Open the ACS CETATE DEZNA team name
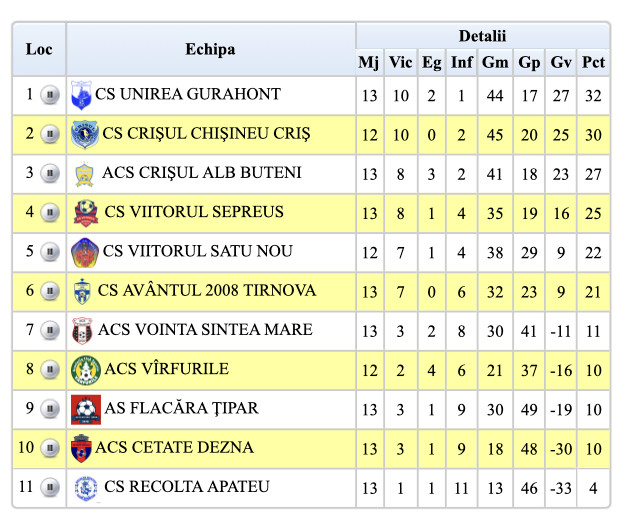 pyautogui.click(x=176, y=447)
